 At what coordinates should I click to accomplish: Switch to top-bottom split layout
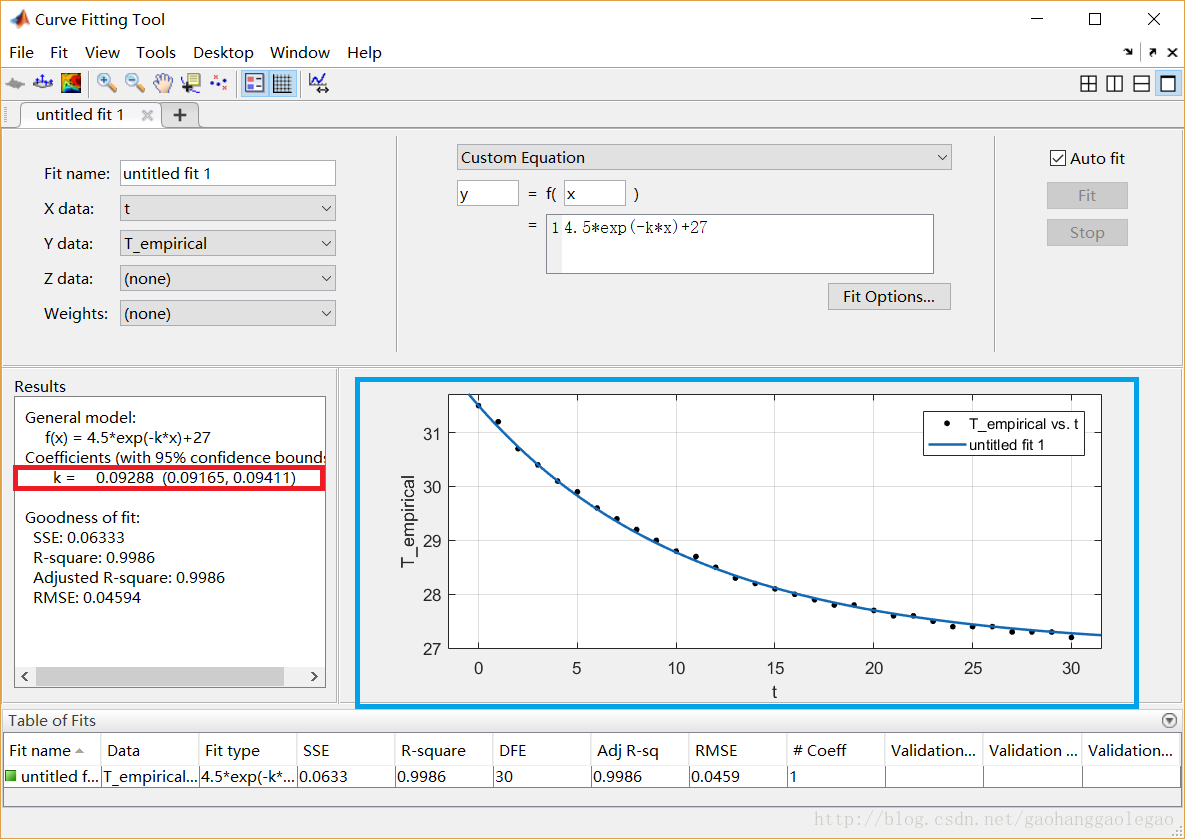(x=1141, y=84)
